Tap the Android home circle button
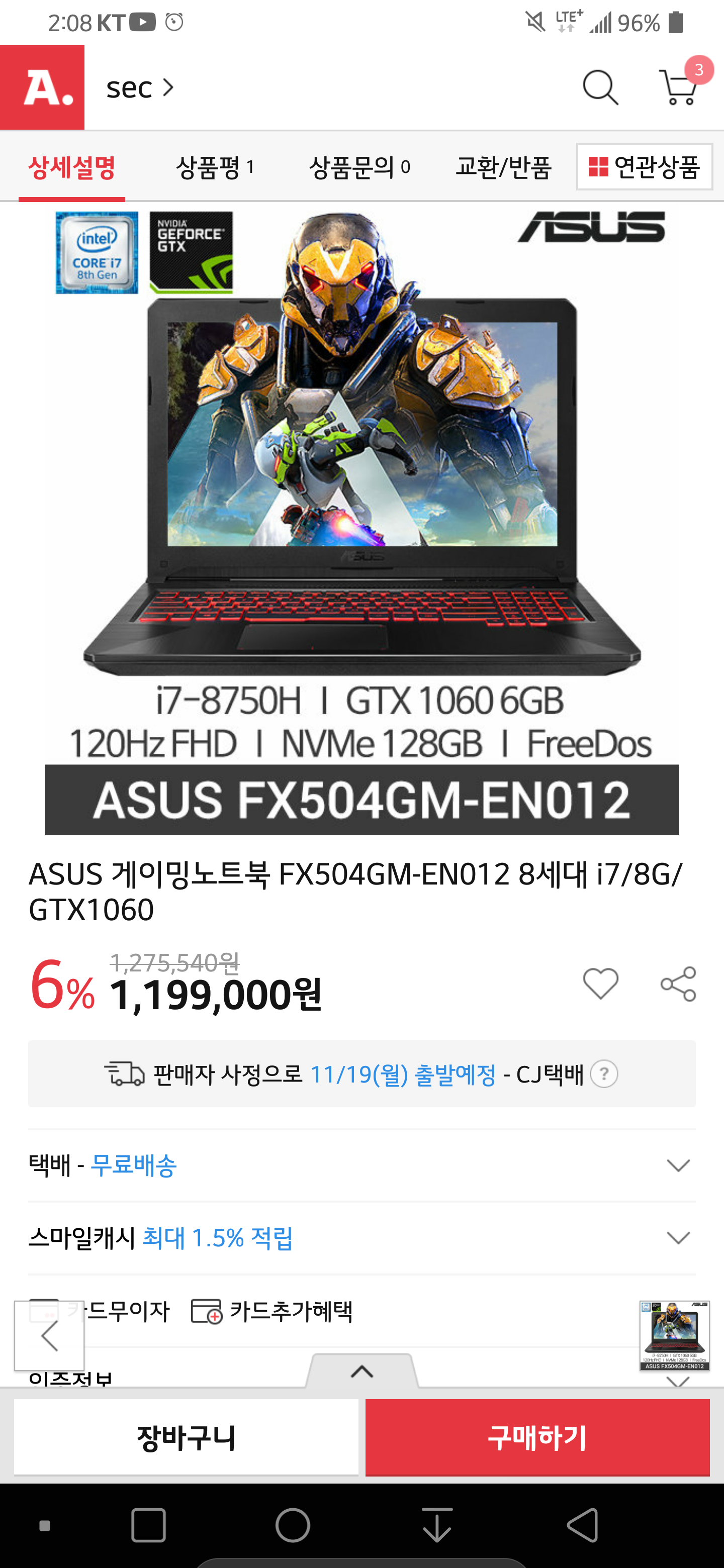 click(293, 1525)
